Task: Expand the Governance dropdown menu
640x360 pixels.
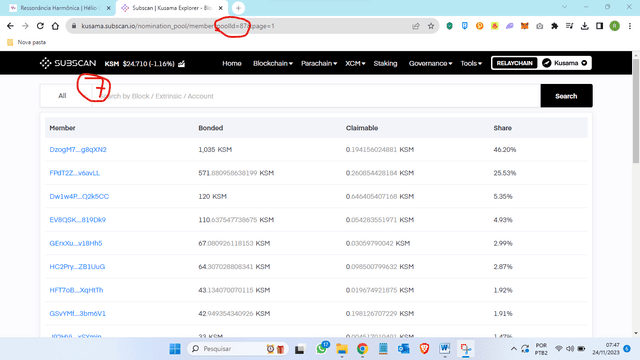Action: pyautogui.click(x=430, y=63)
